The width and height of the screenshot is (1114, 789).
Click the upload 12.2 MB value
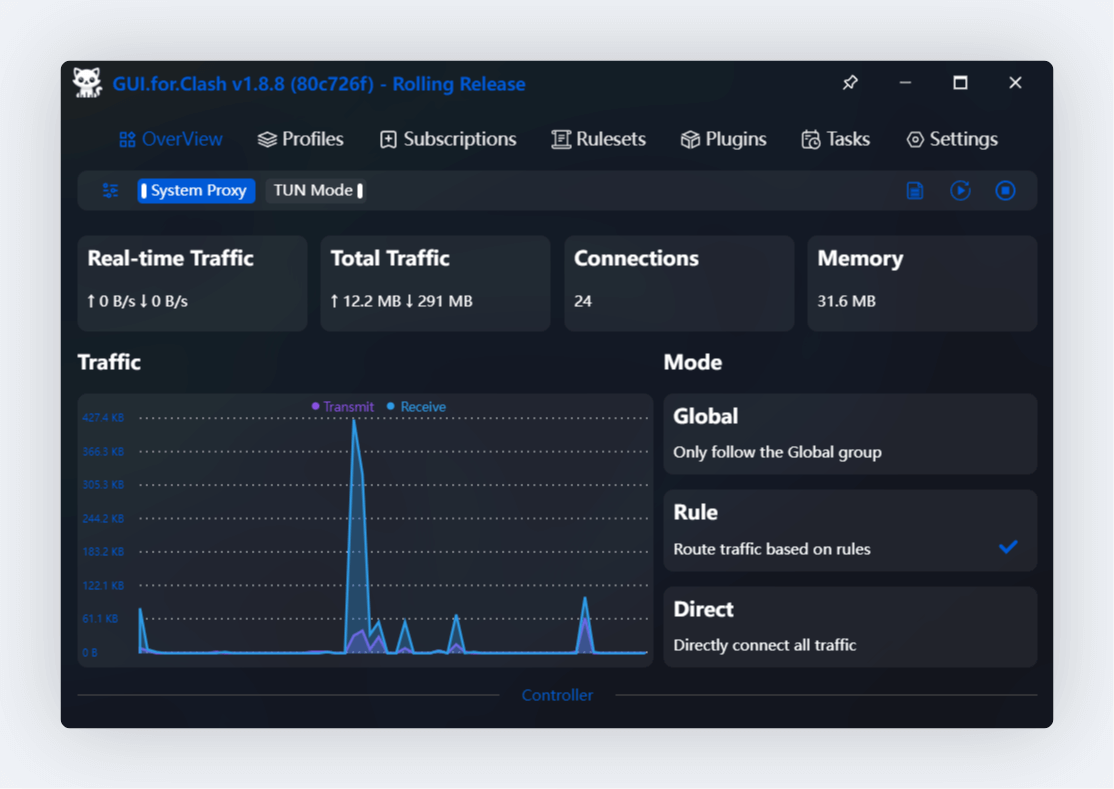366,301
